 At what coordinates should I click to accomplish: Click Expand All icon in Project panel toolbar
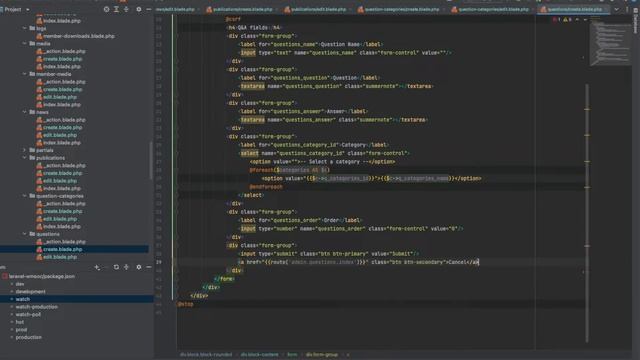pyautogui.click(x=116, y=9)
